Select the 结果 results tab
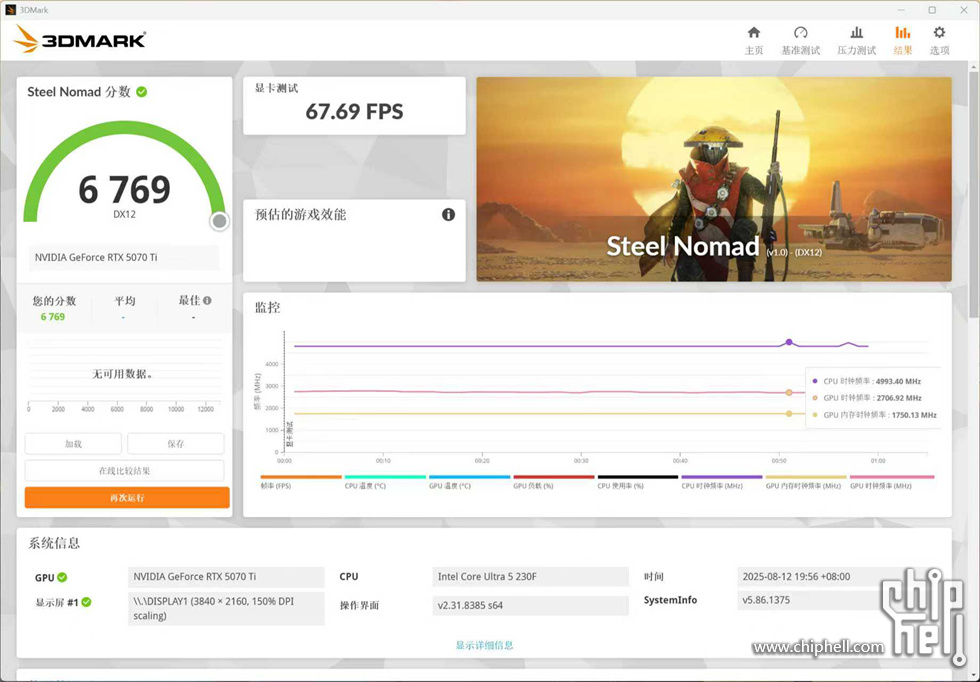This screenshot has height=682, width=980. (x=902, y=41)
